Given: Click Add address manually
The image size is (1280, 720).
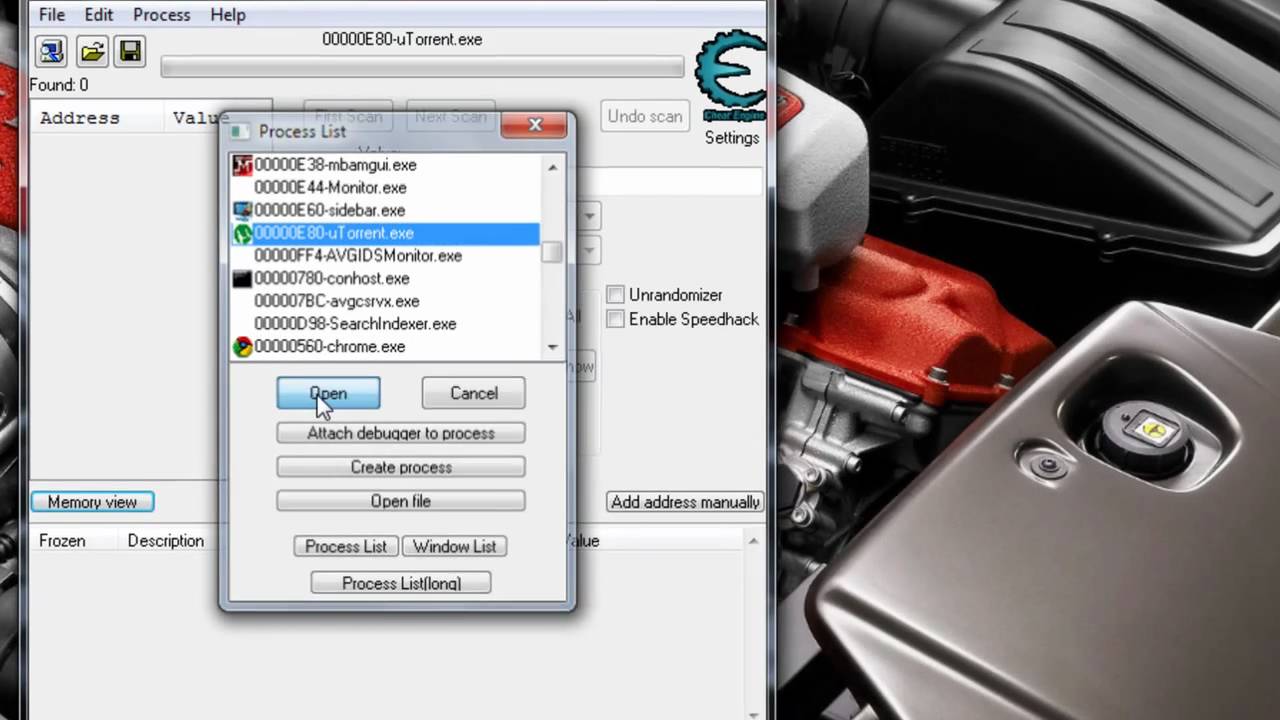Looking at the screenshot, I should tap(685, 502).
